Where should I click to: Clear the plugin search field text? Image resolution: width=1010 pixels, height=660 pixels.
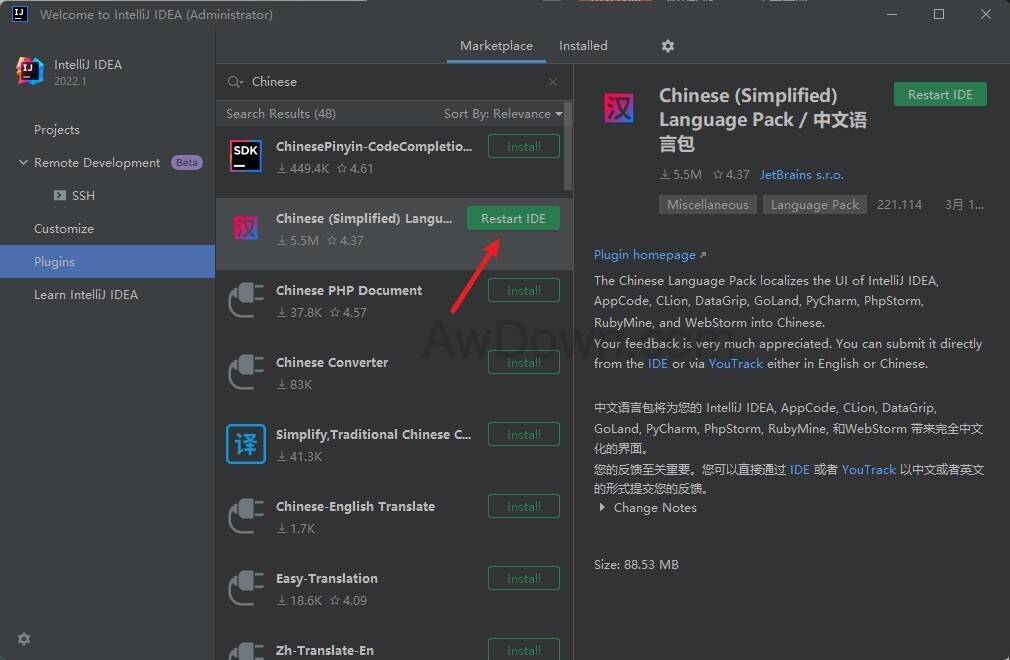pos(553,82)
